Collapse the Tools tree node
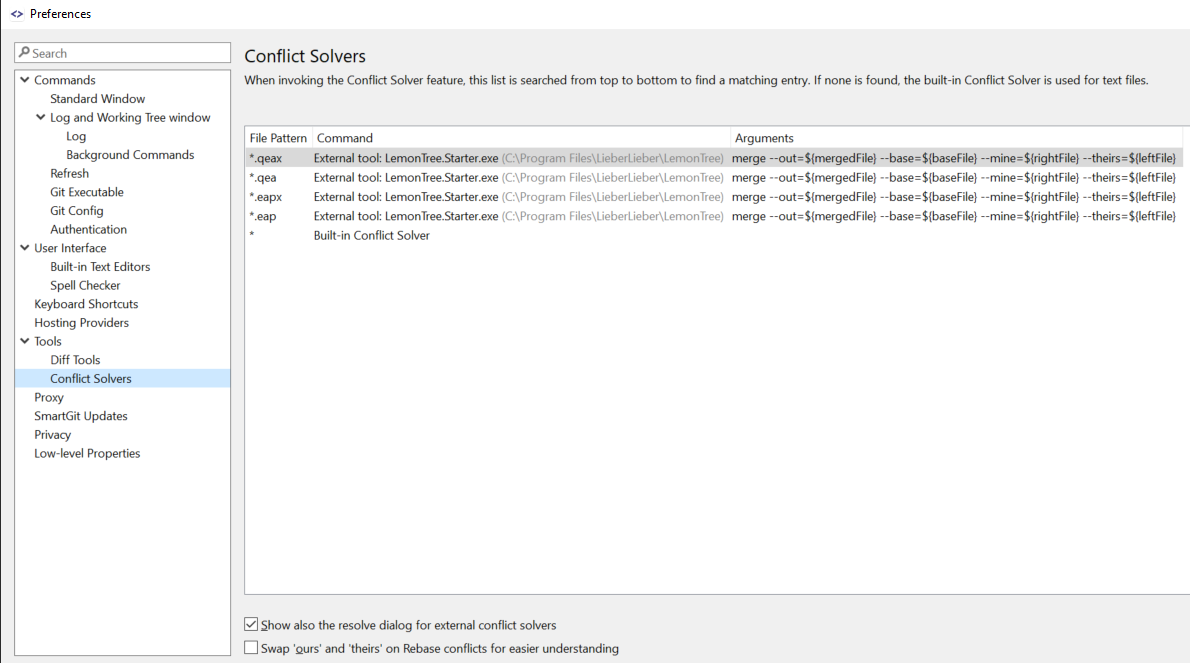 pyautogui.click(x=25, y=341)
